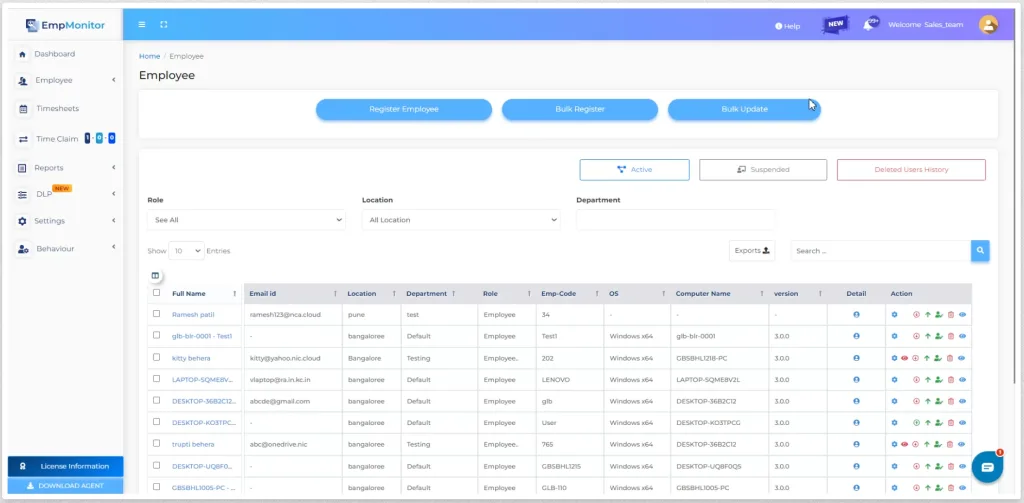The width and height of the screenshot is (1024, 503).
Task: Click settings gear for kitty behera row
Action: click(895, 358)
